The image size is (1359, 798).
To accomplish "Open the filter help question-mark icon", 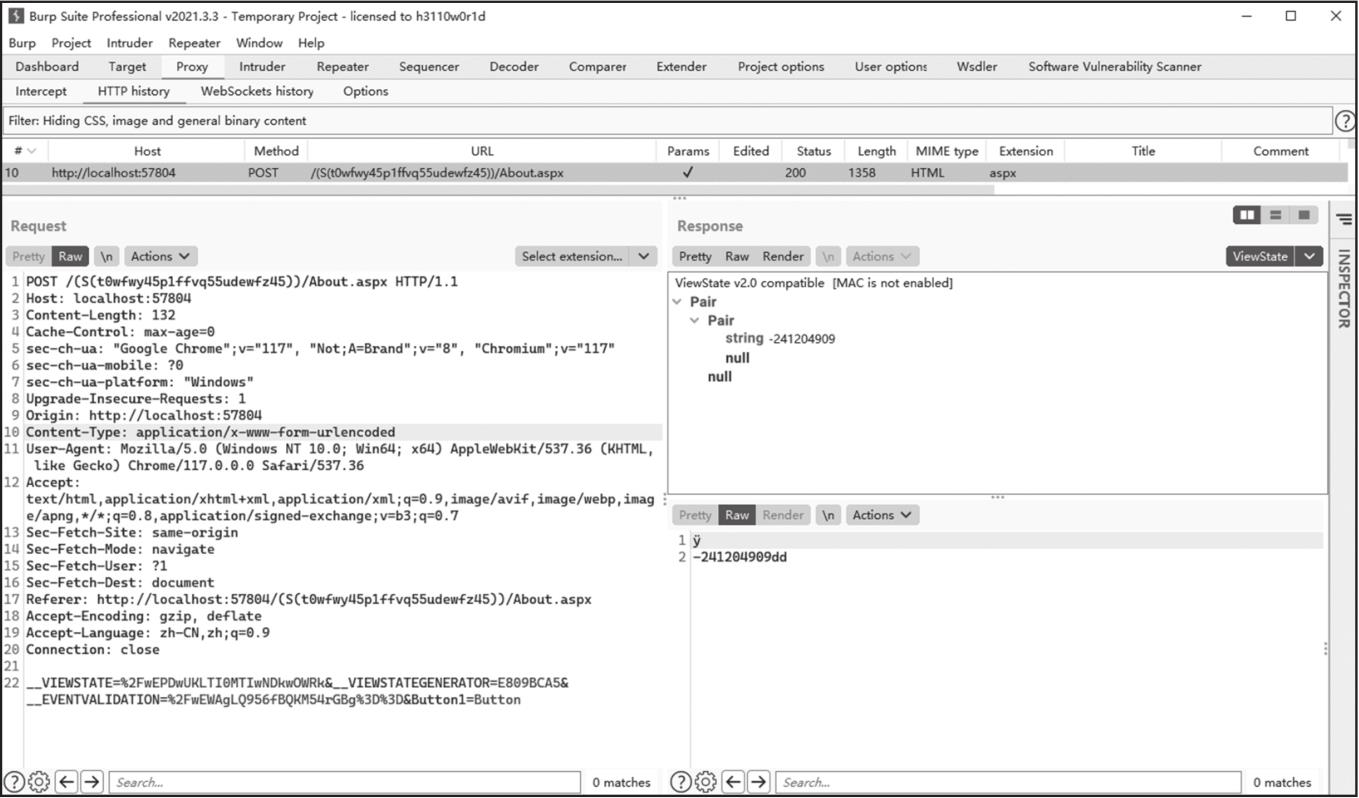I will [1346, 121].
